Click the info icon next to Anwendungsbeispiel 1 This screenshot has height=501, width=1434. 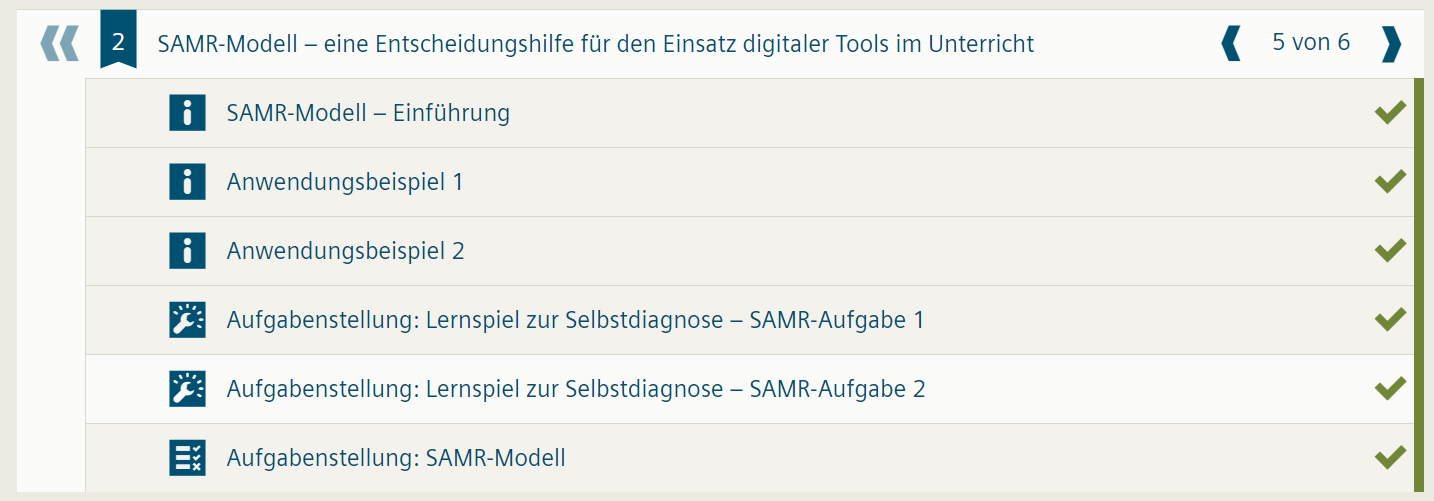pos(187,182)
